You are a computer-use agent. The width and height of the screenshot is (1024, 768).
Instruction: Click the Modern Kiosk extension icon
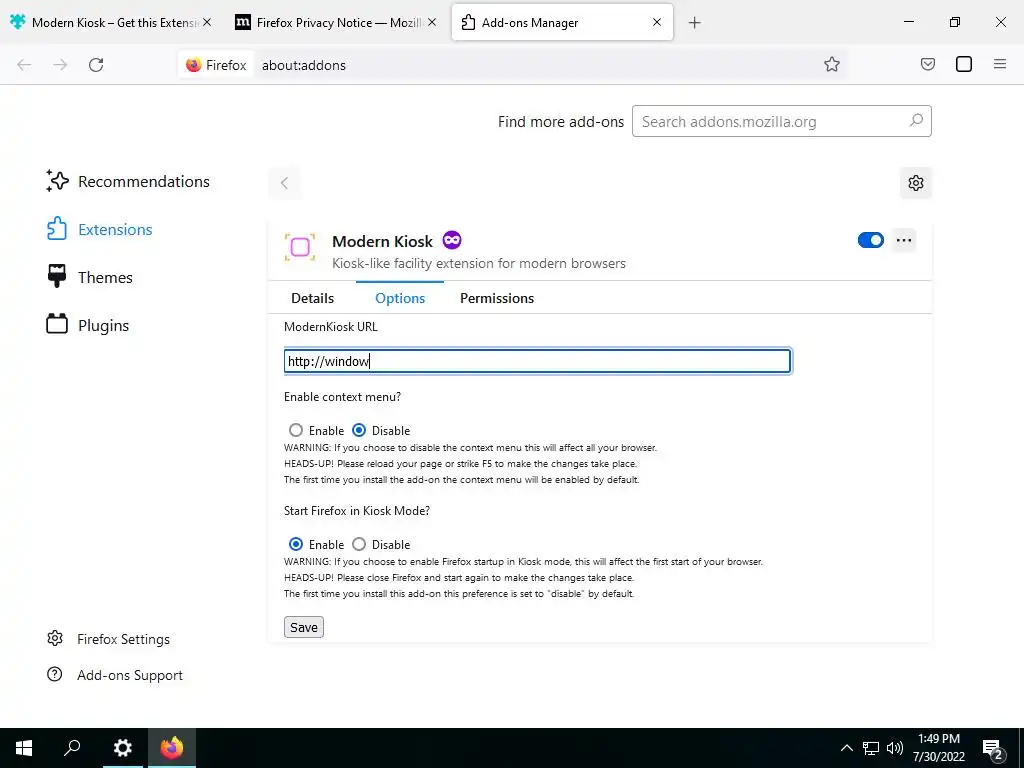[x=300, y=248]
